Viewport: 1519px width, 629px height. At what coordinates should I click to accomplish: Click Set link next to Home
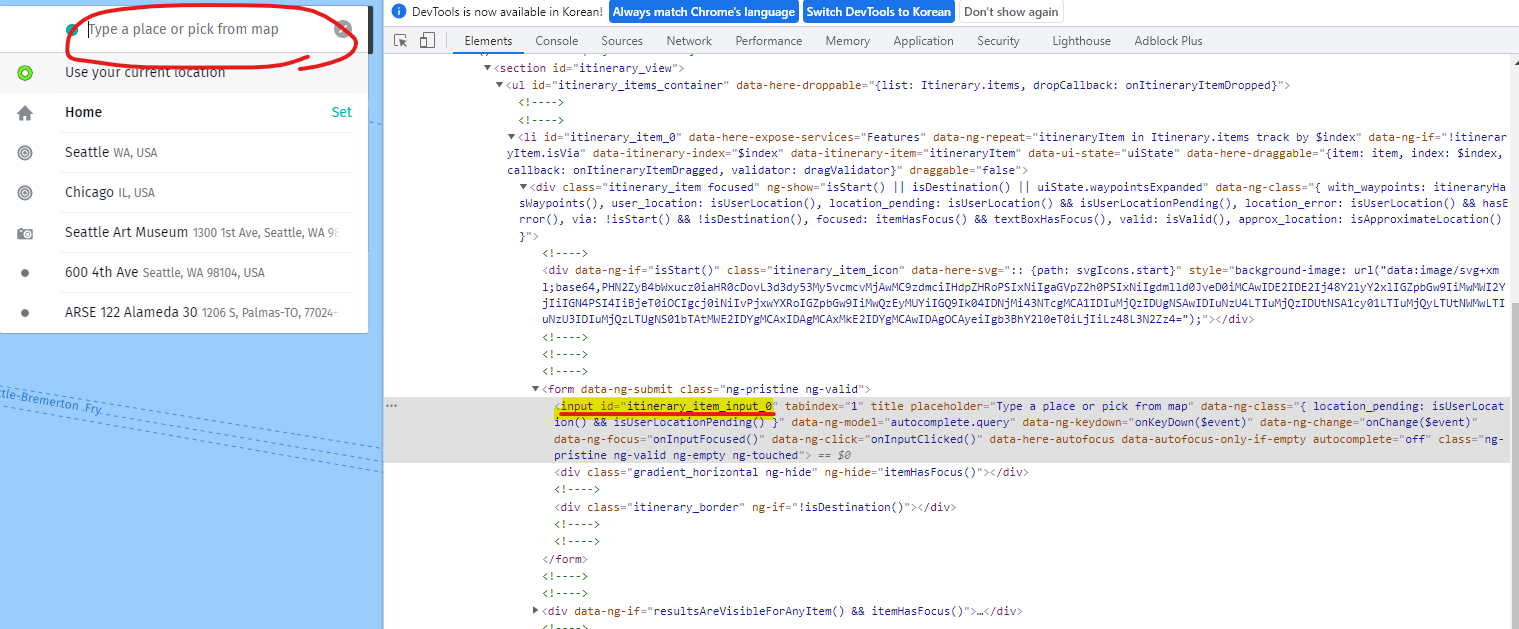[342, 112]
